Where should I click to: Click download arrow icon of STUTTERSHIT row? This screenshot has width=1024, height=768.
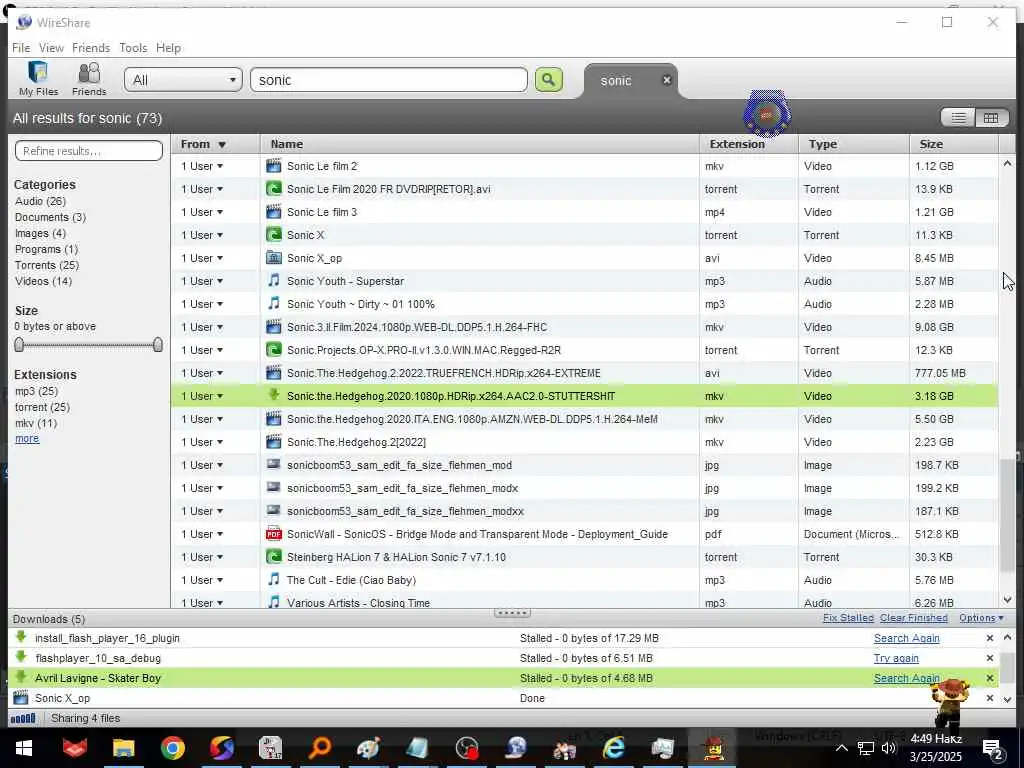pyautogui.click(x=274, y=395)
